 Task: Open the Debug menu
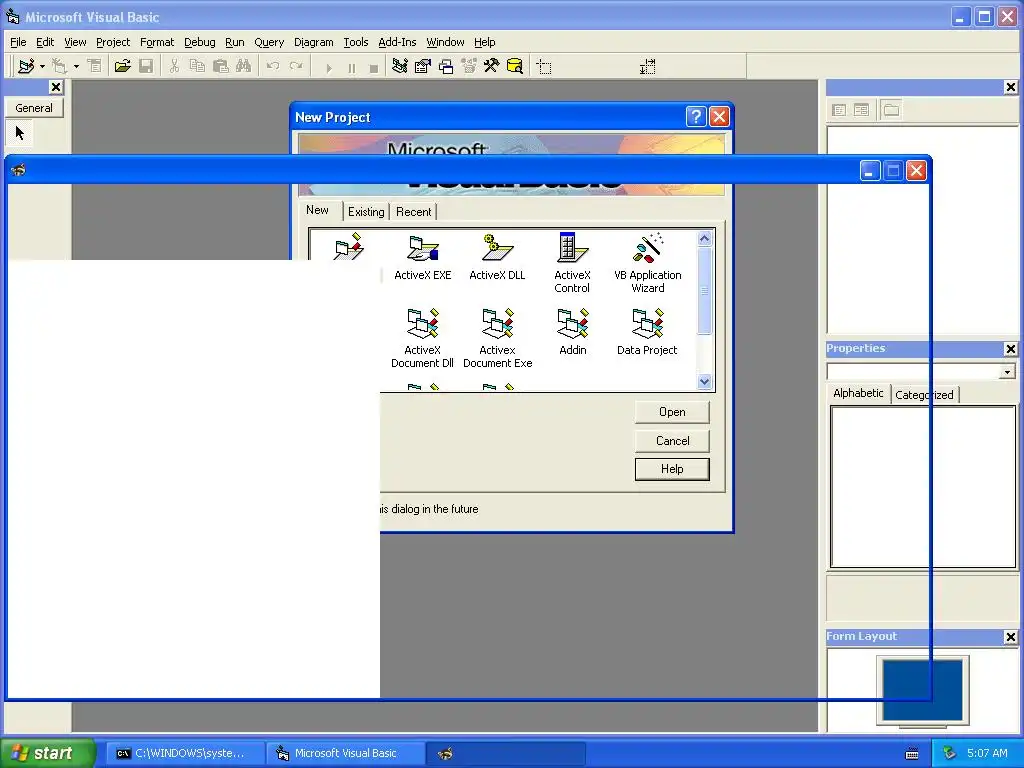pos(199,42)
